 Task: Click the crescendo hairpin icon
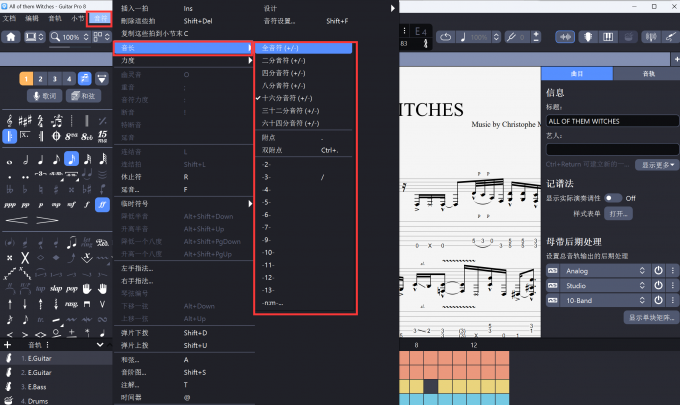(x=17, y=220)
